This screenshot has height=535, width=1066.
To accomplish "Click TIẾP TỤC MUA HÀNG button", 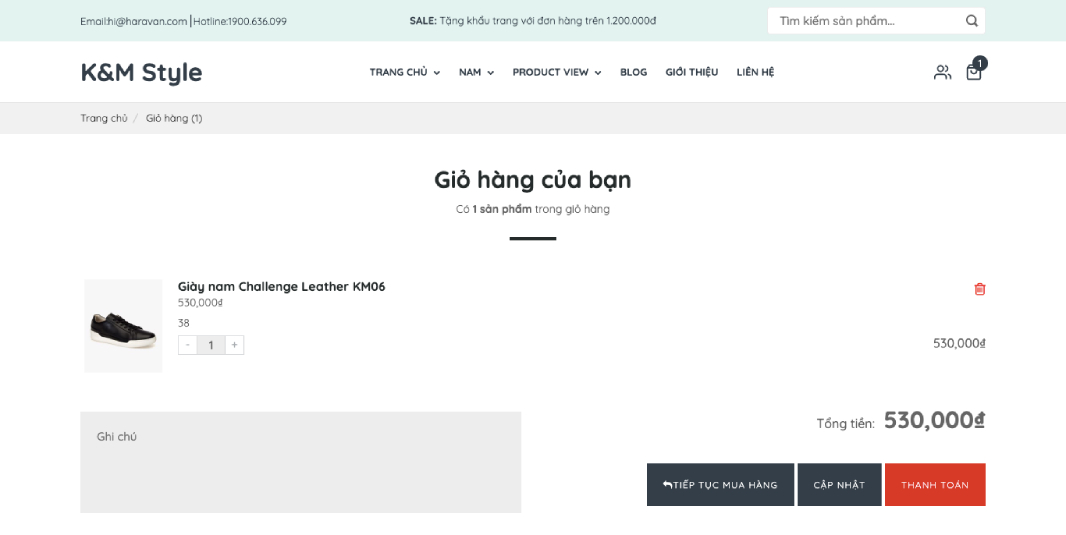I will coord(720,485).
